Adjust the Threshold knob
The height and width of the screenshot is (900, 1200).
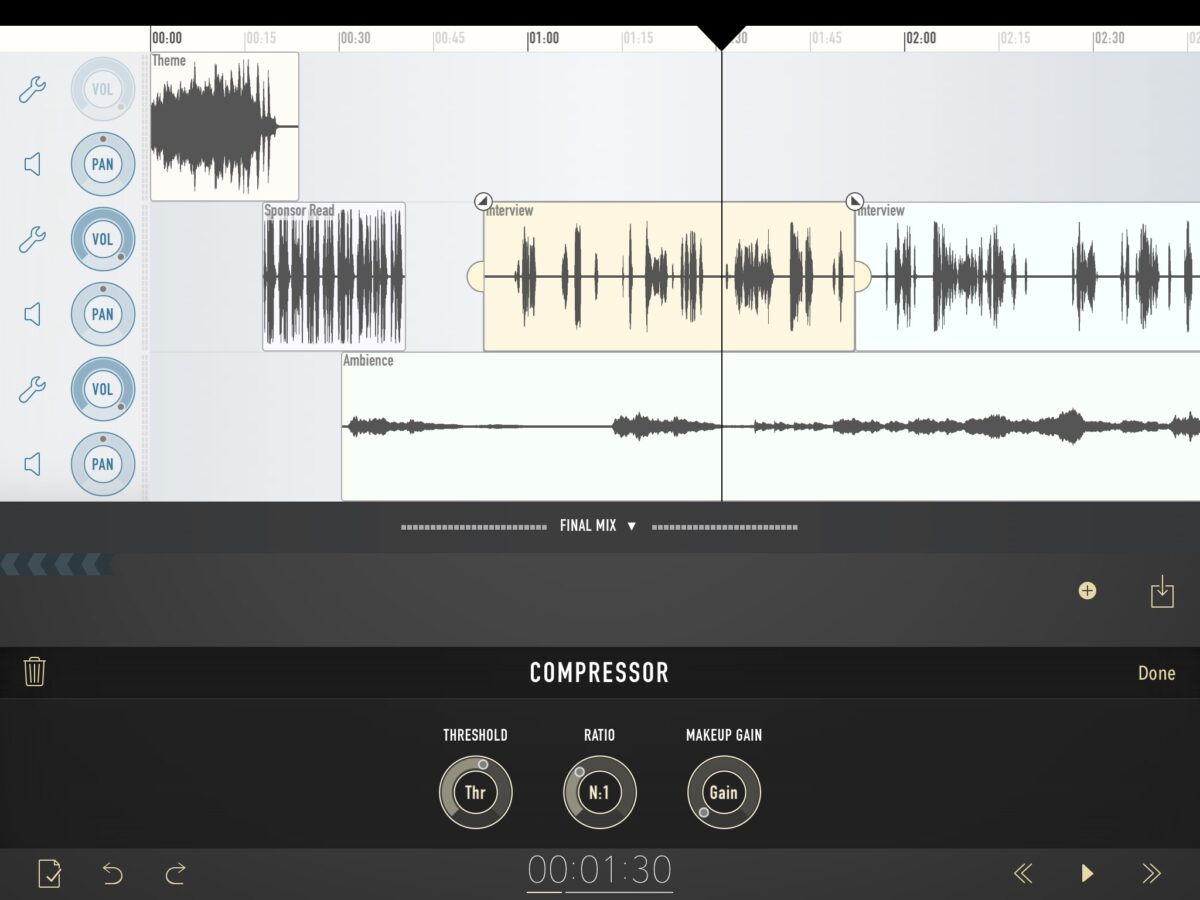click(x=476, y=793)
